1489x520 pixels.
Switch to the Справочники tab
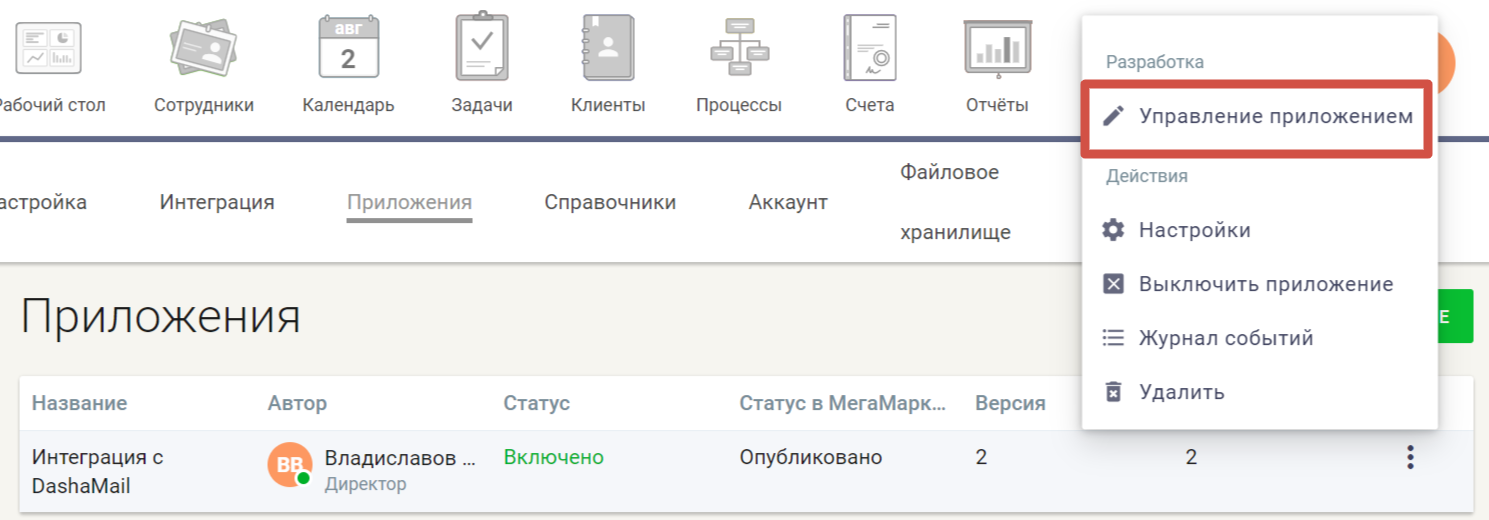(x=610, y=202)
